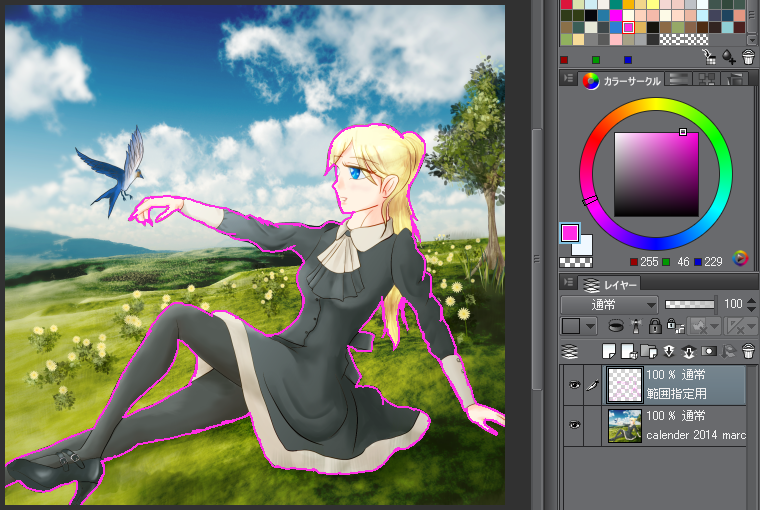This screenshot has height=510, width=760.
Task: Open the layer color palette dropdown
Action: (x=590, y=326)
